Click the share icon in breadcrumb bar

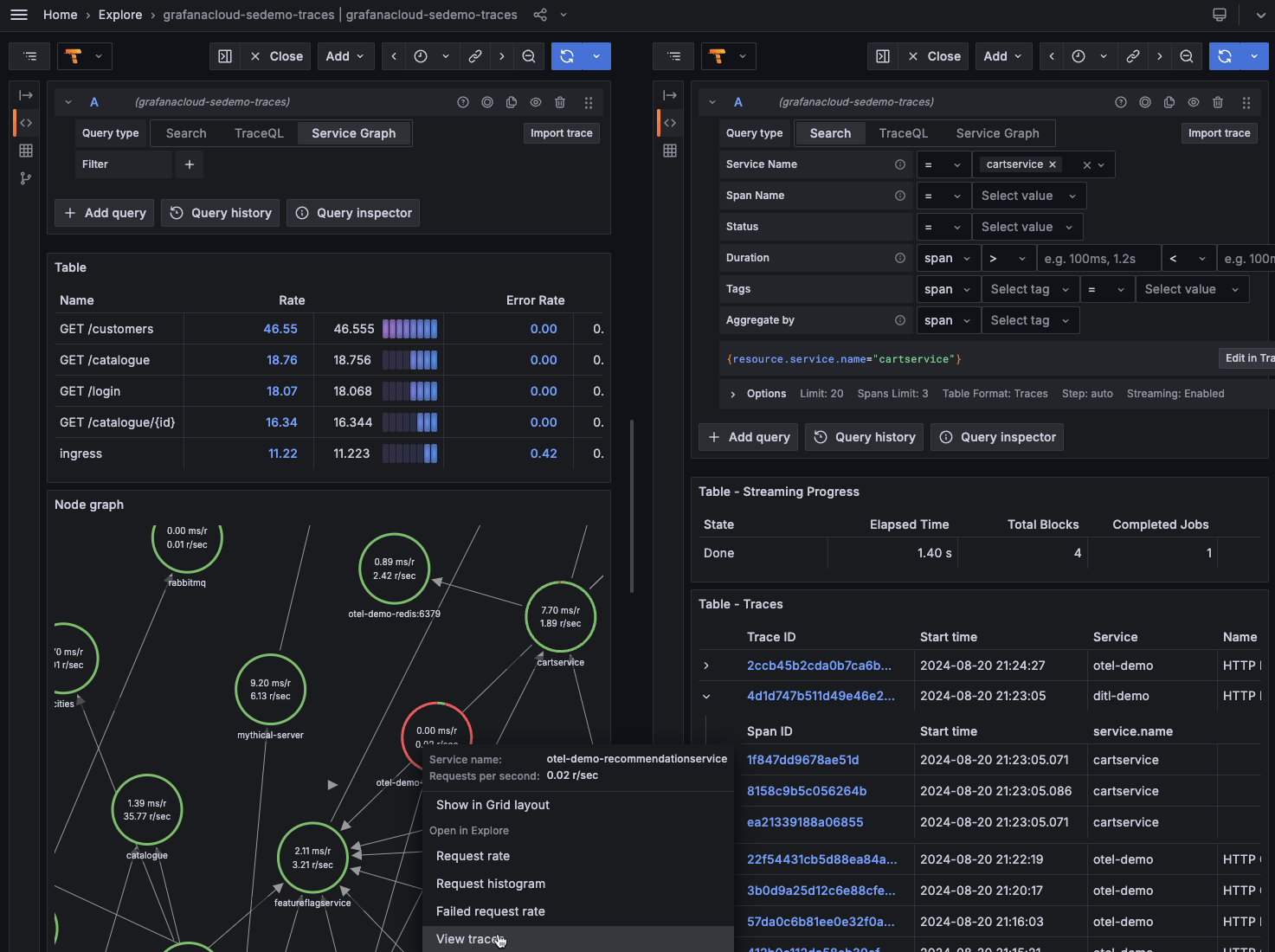click(540, 15)
